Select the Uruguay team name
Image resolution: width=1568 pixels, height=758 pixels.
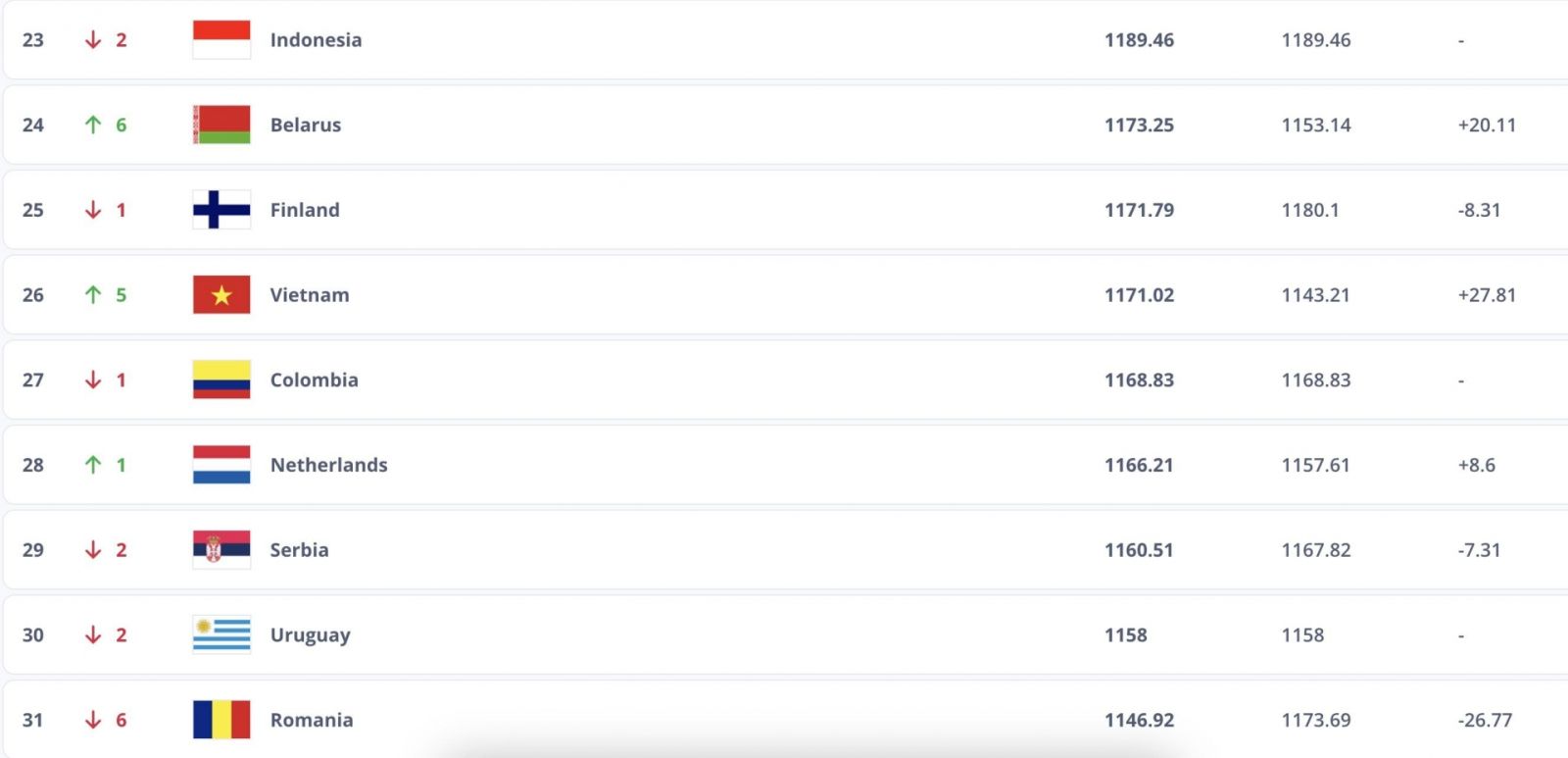click(311, 635)
